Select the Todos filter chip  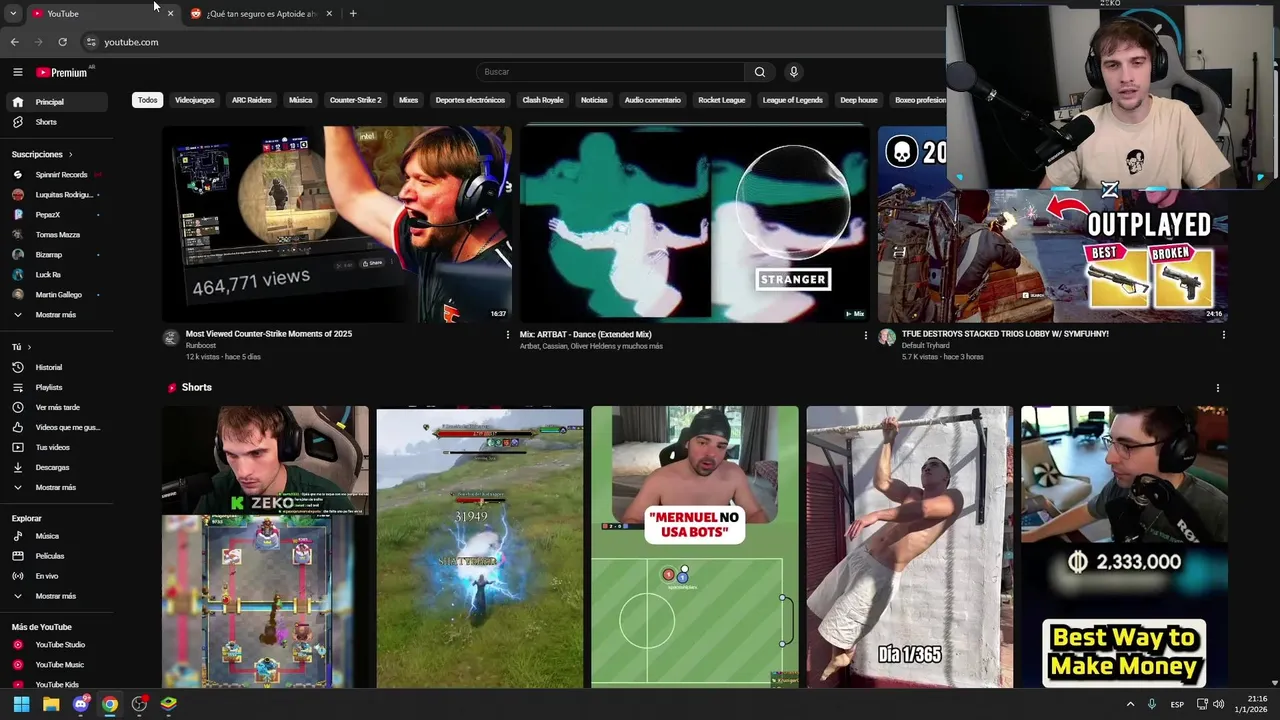[x=148, y=100]
